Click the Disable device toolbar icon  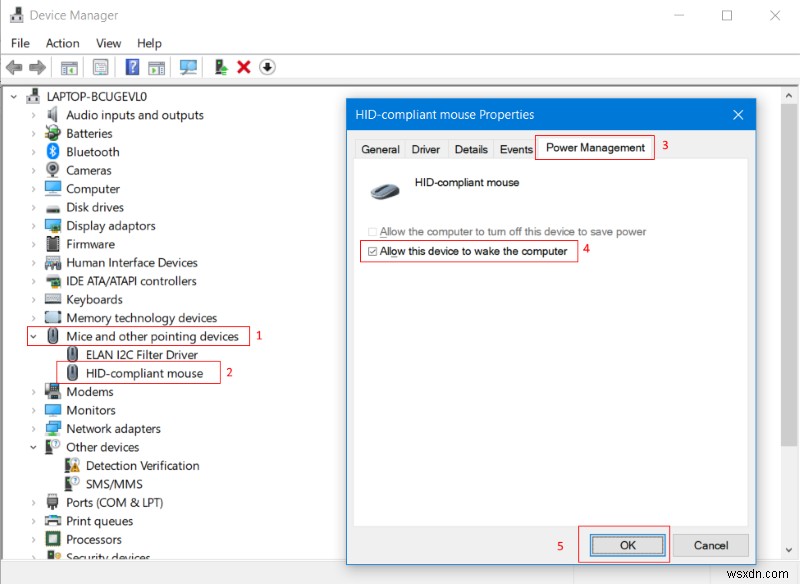tap(267, 67)
